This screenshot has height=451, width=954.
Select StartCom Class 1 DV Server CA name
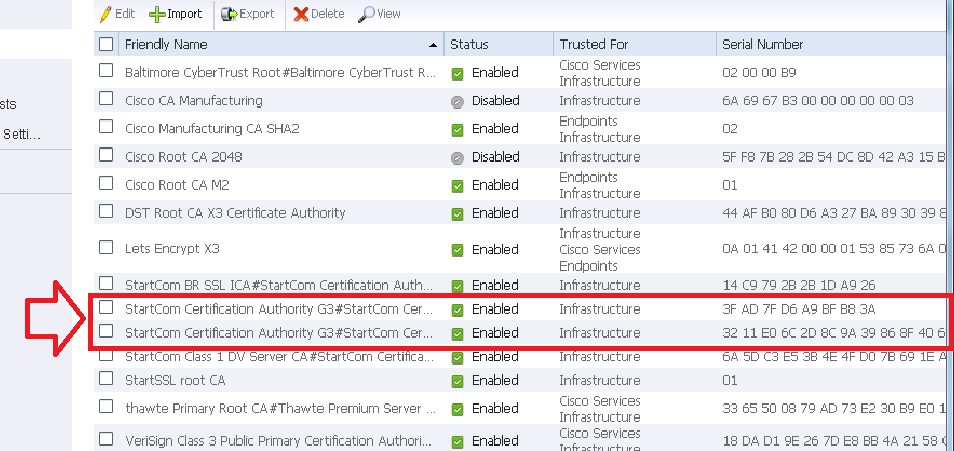279,356
